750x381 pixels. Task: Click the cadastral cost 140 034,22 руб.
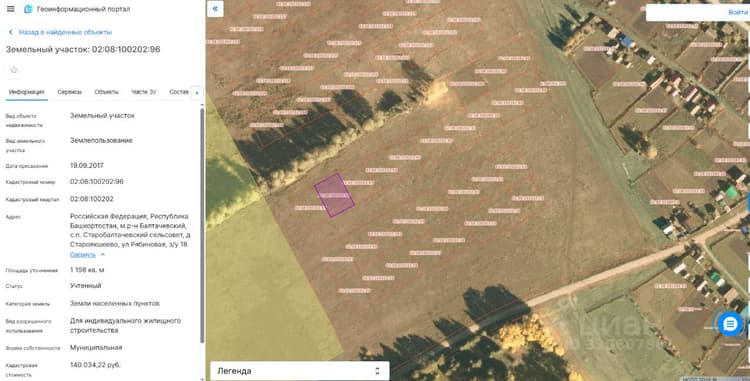coord(95,365)
